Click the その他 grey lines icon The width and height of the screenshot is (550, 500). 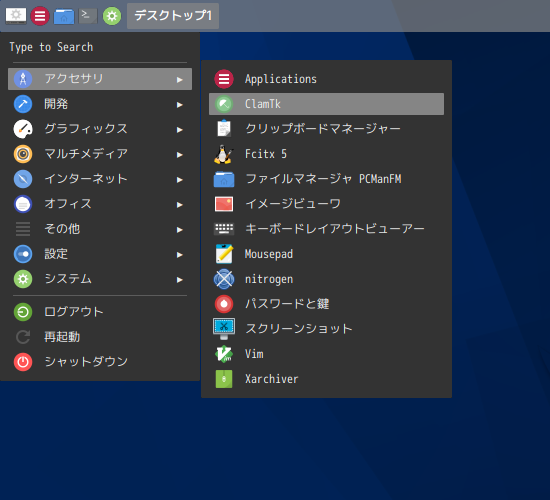pyautogui.click(x=23, y=229)
